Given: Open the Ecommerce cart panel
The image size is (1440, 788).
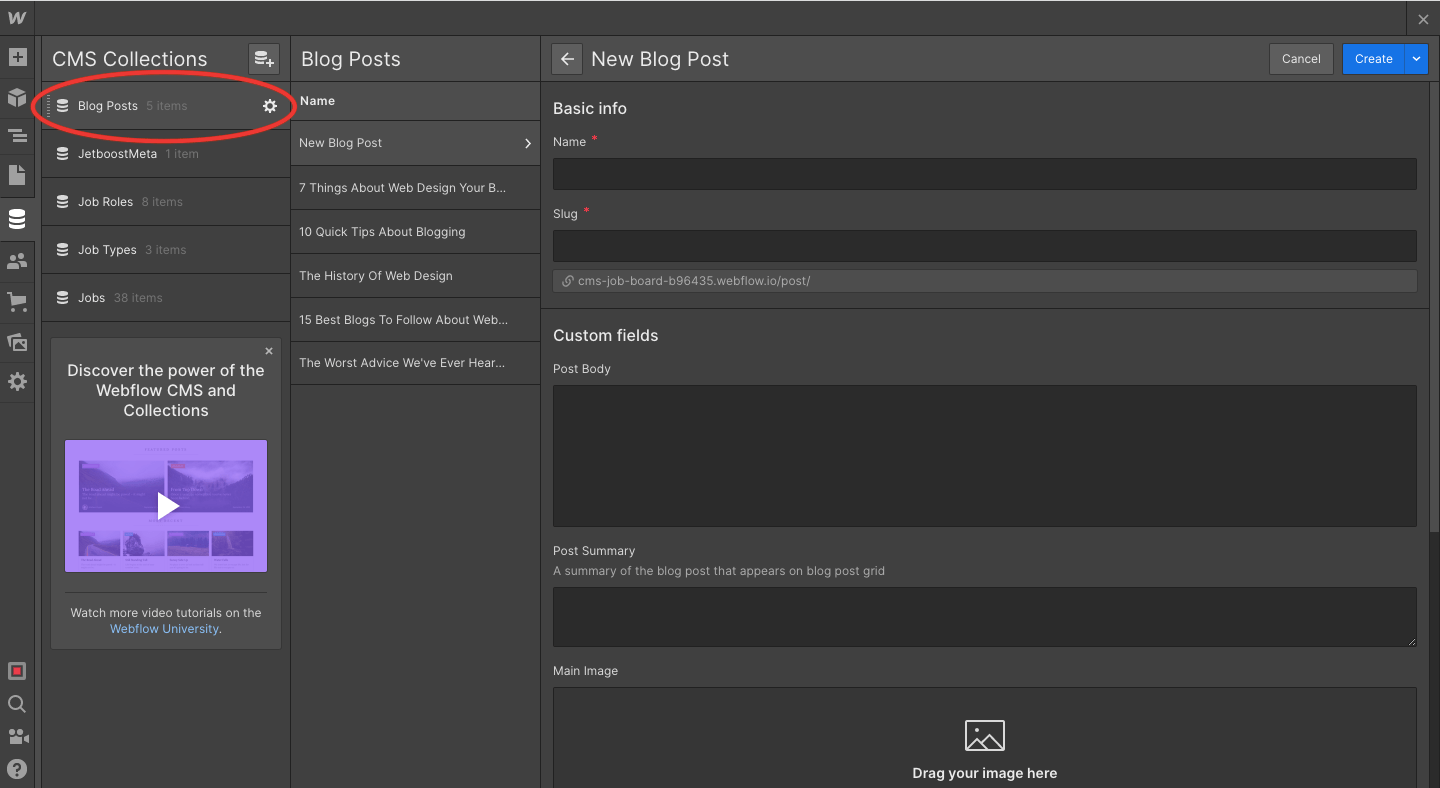Looking at the screenshot, I should pyautogui.click(x=17, y=301).
